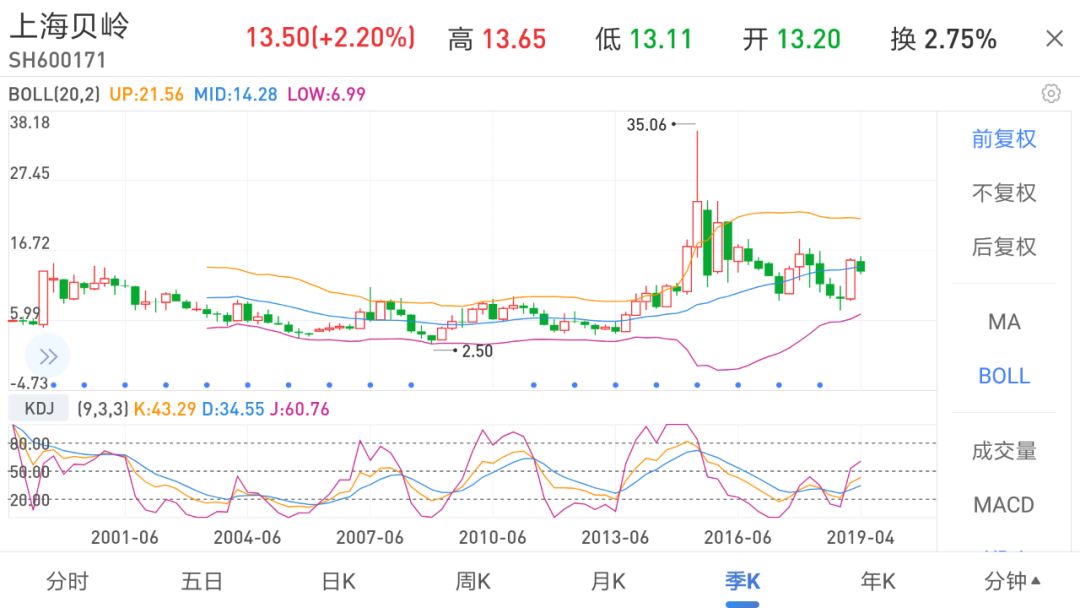Select 不复权 price adjustment
Image resolution: width=1080 pixels, height=608 pixels.
tap(1004, 193)
